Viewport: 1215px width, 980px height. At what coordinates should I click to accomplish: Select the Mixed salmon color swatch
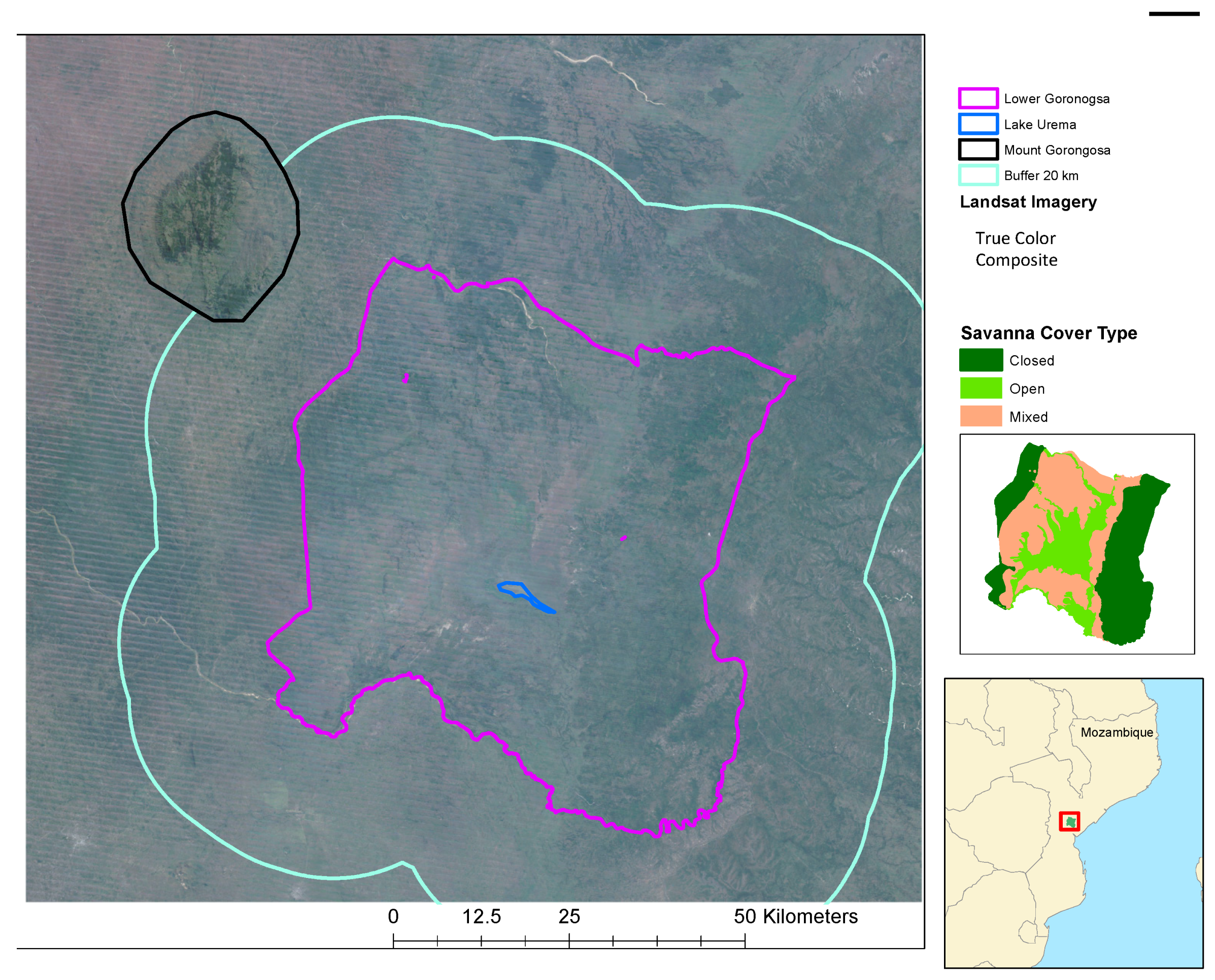tap(981, 417)
